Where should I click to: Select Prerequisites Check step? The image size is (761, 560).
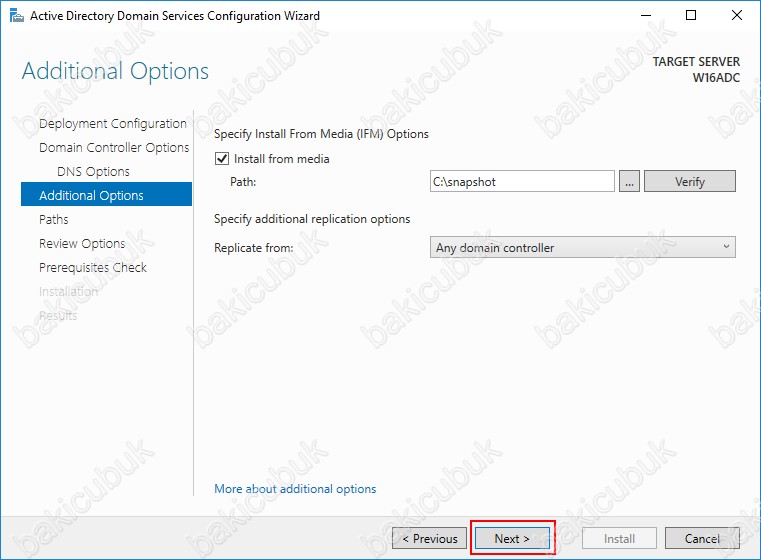[x=93, y=267]
